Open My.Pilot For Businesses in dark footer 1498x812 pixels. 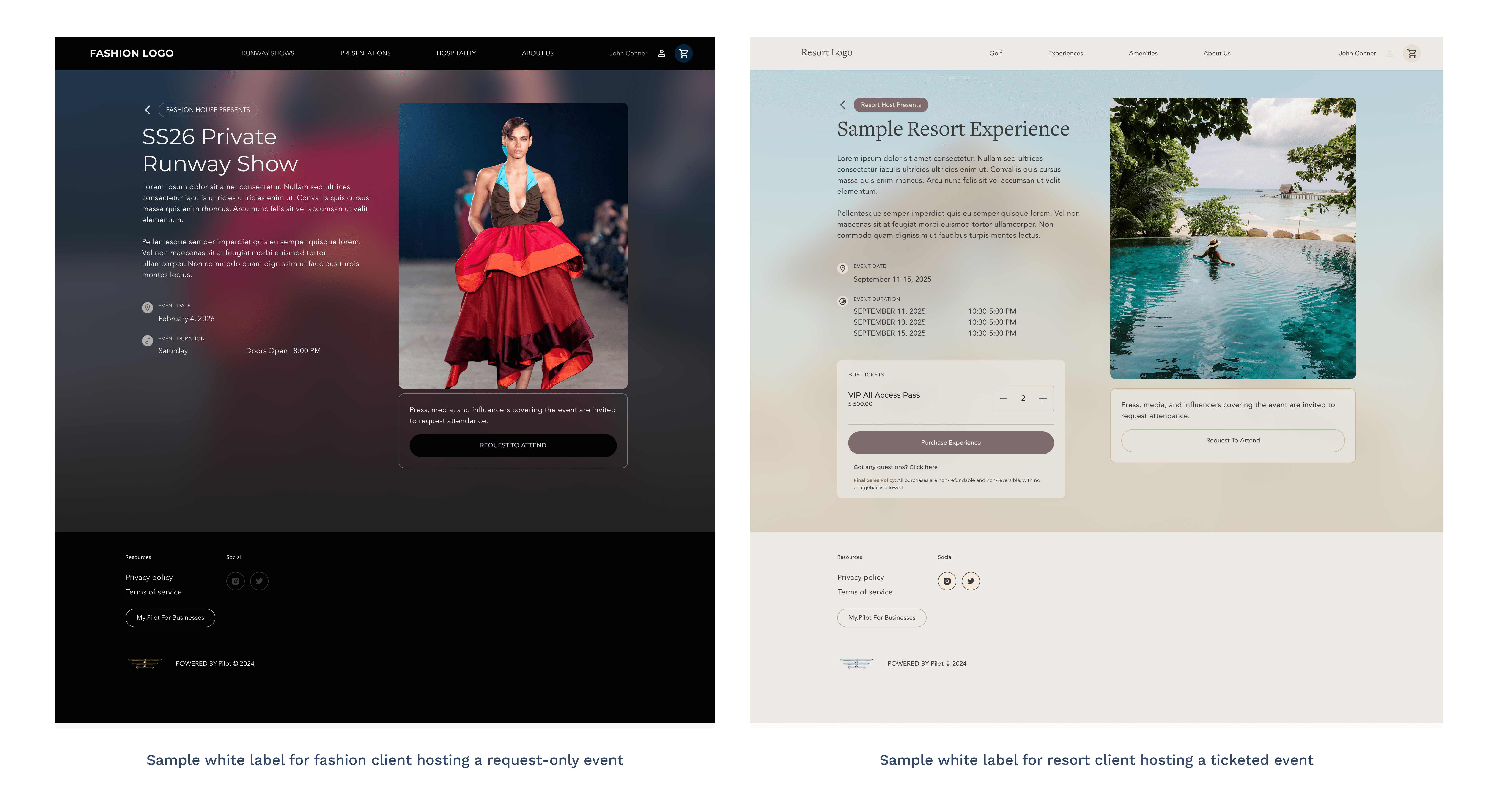coord(170,618)
